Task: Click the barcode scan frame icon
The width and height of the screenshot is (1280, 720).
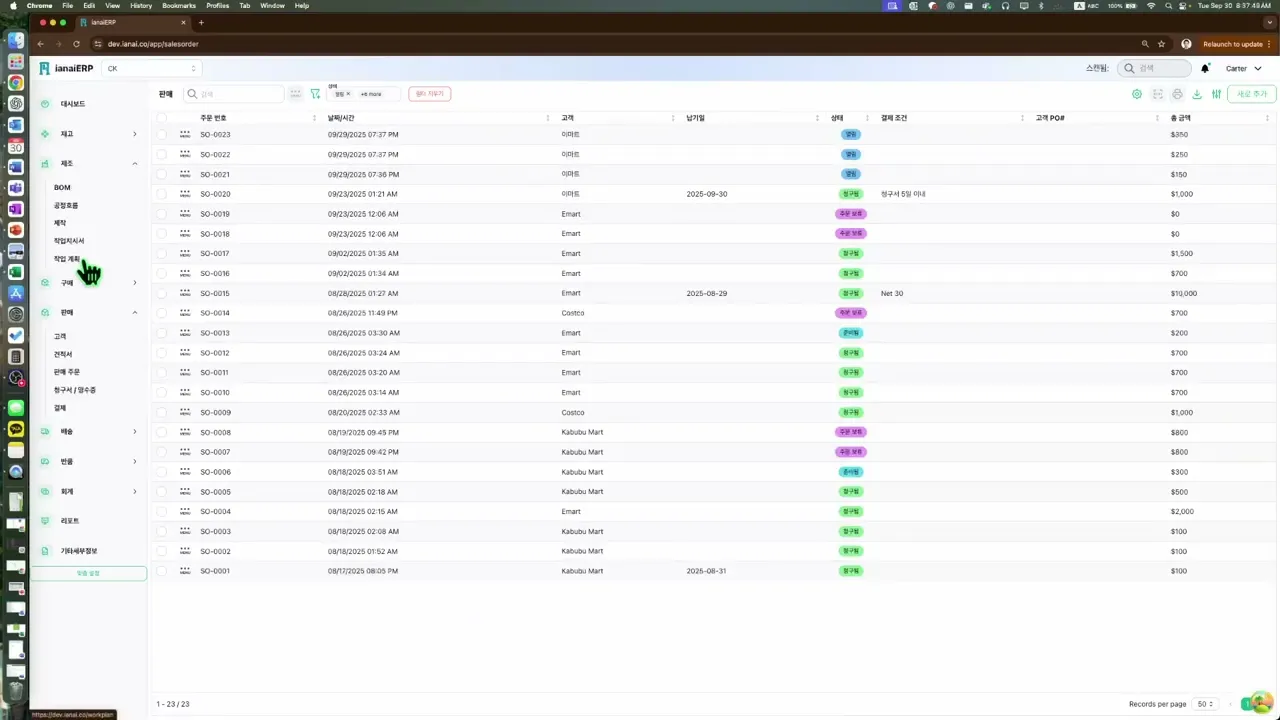Action: coord(1157,94)
